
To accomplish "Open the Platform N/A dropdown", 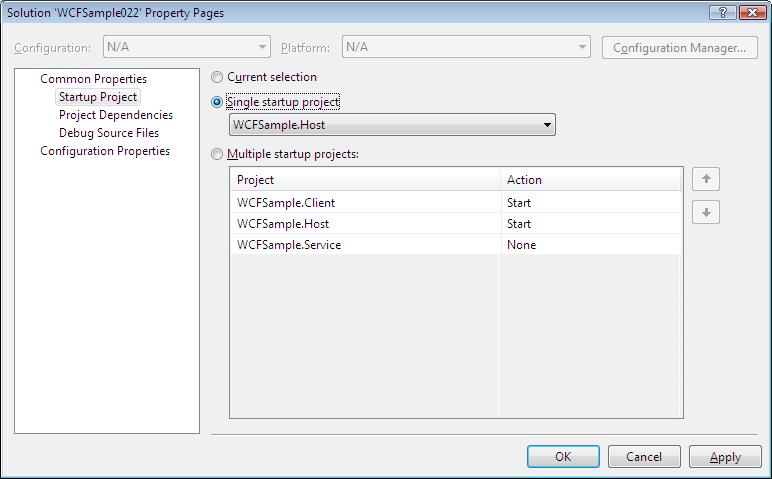I will click(x=466, y=47).
